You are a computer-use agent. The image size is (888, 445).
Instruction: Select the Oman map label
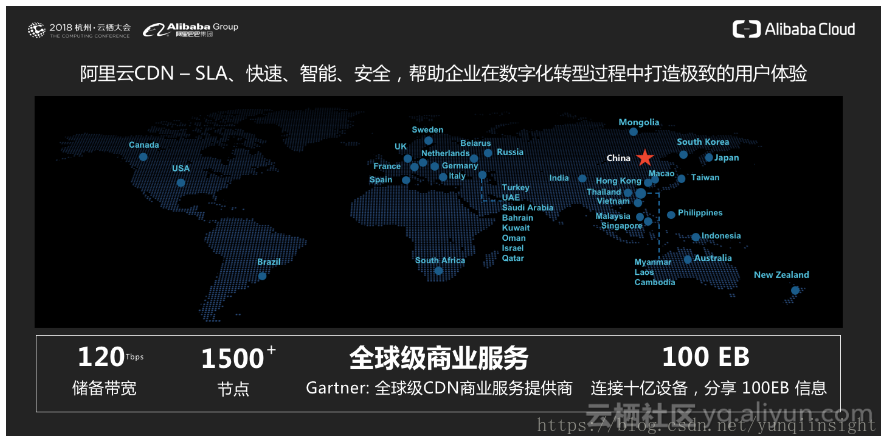click(x=514, y=238)
